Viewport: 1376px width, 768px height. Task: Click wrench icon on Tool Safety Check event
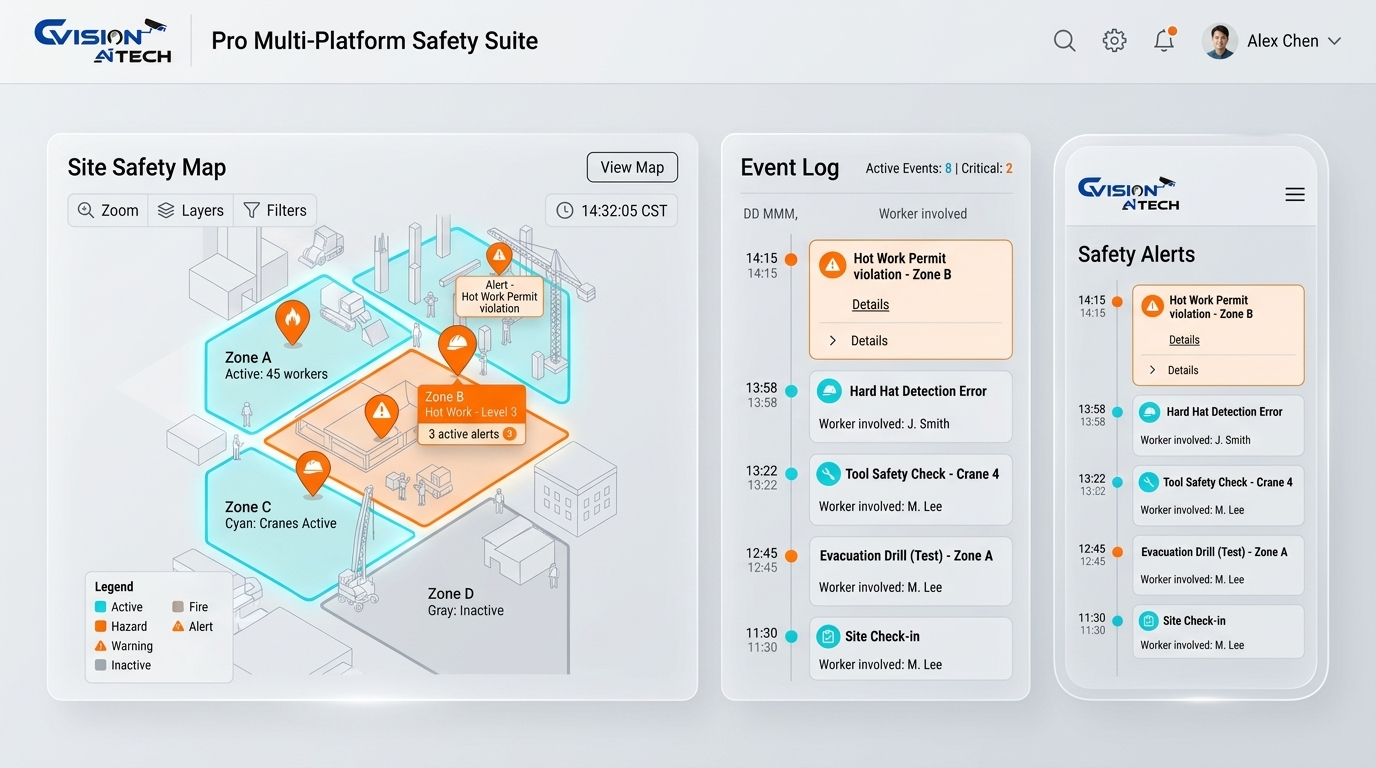click(x=828, y=474)
